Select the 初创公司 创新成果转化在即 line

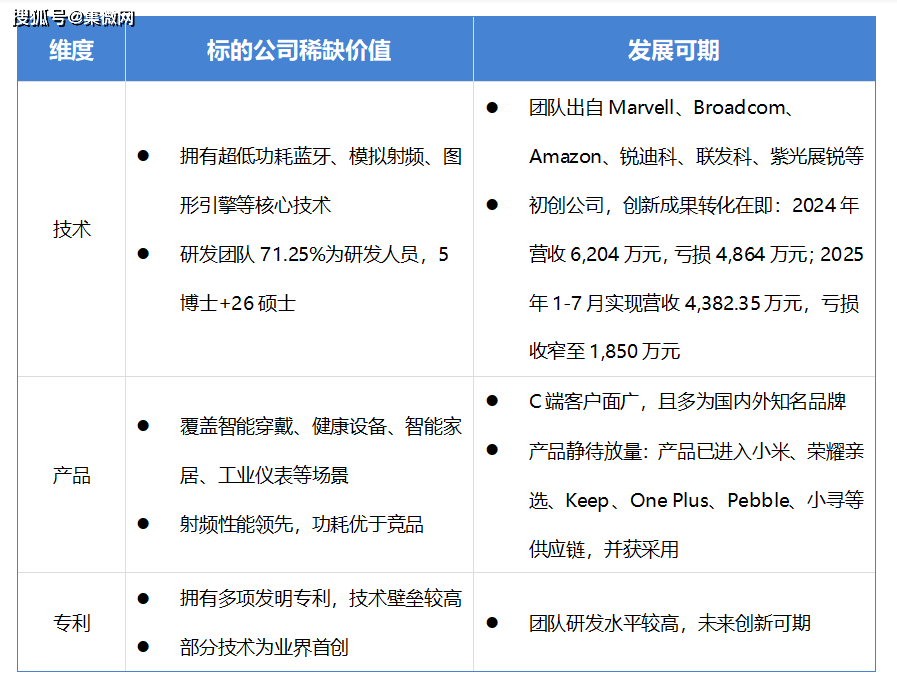tap(693, 206)
